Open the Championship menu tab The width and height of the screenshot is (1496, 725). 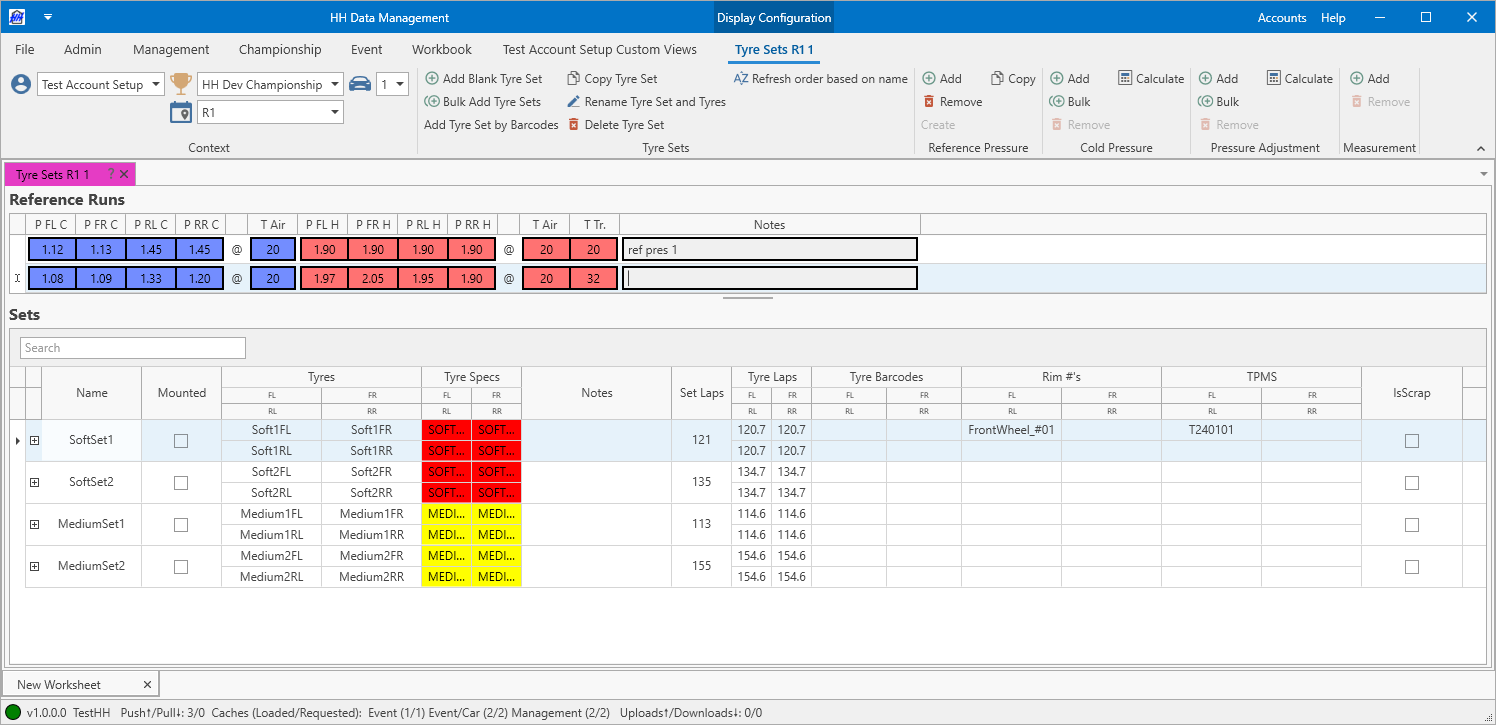[x=280, y=49]
